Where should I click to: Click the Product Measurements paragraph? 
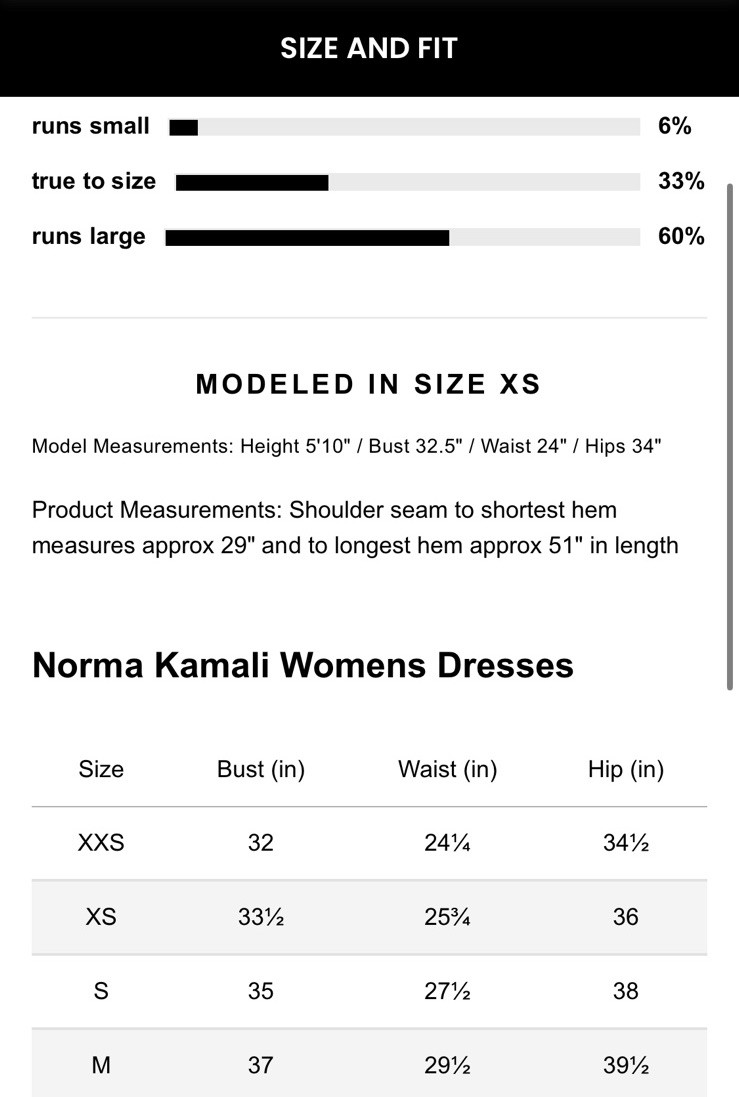point(355,527)
